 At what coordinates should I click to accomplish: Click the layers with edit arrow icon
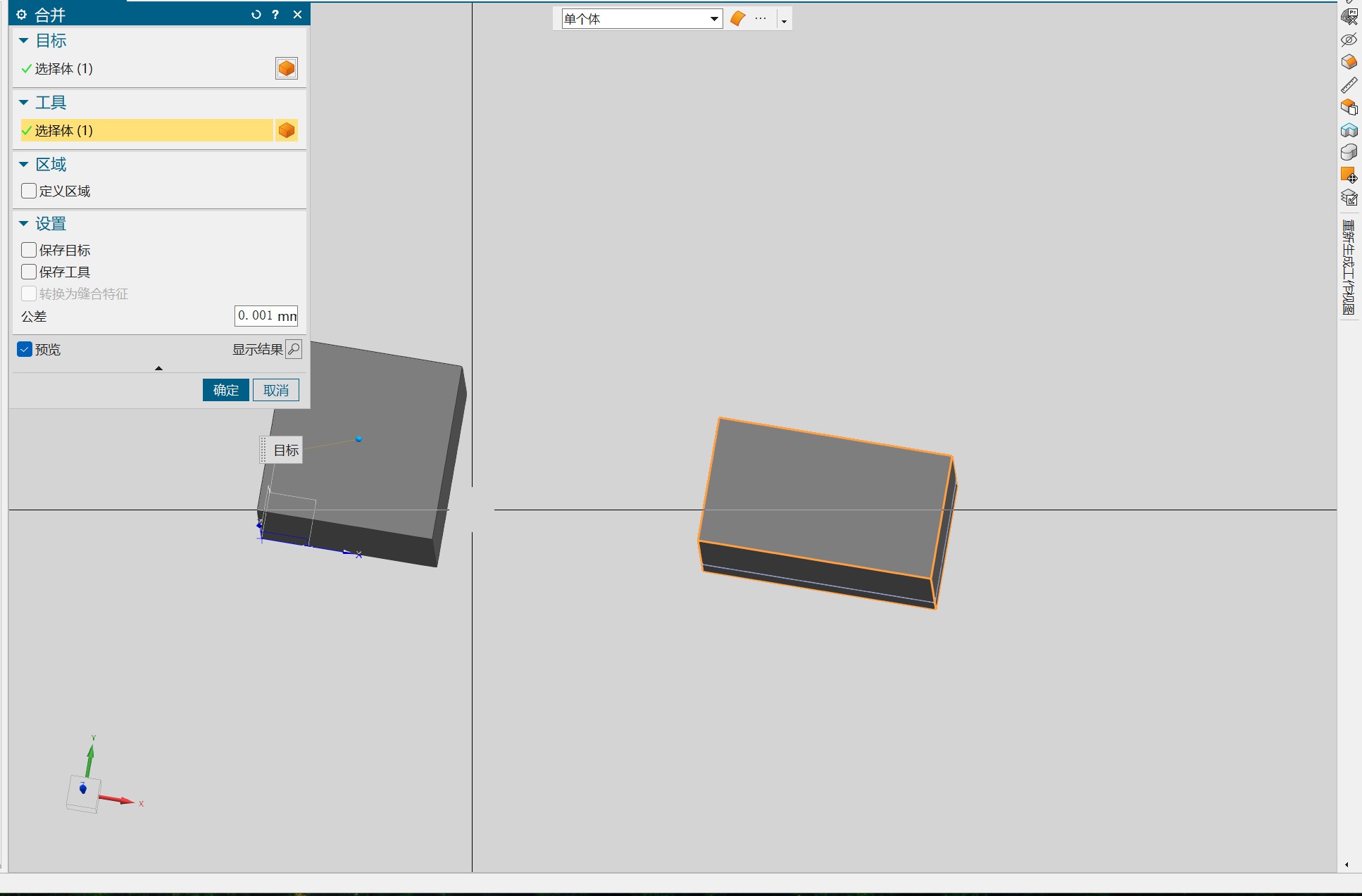point(1349,198)
